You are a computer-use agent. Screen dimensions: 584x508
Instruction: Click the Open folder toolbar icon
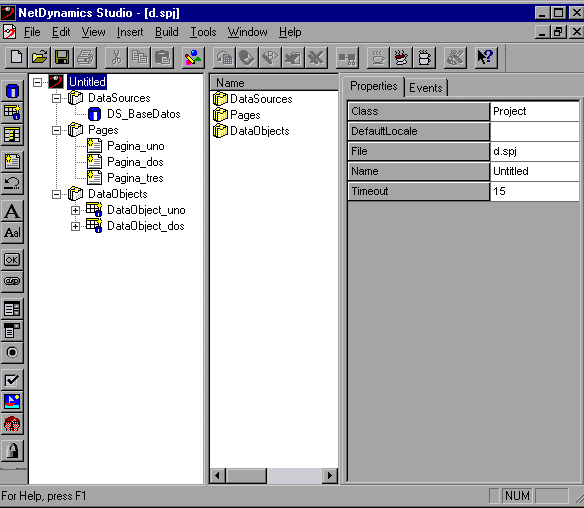click(39, 58)
